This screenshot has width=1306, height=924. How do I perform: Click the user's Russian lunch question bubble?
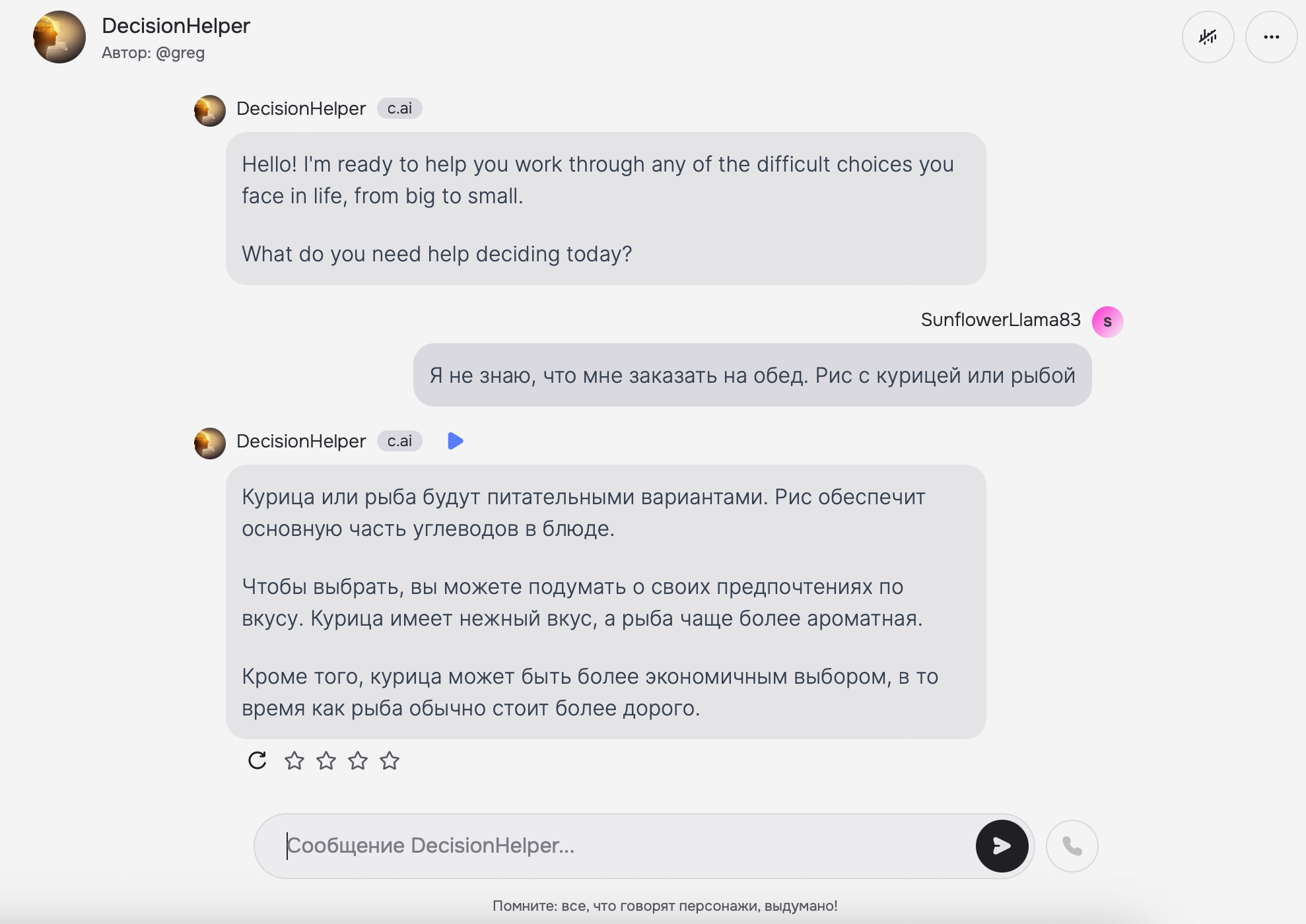click(752, 375)
